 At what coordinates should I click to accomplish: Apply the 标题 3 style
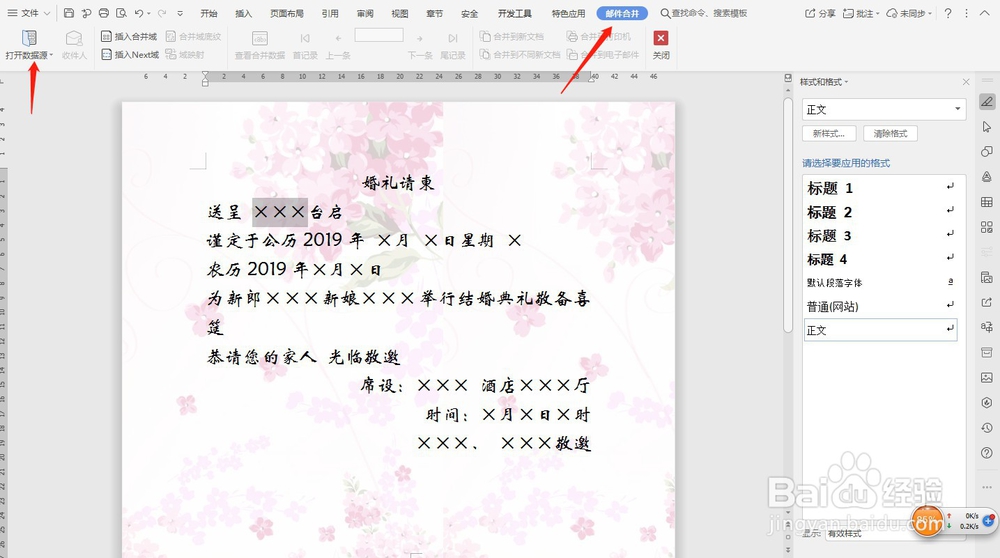click(x=881, y=236)
